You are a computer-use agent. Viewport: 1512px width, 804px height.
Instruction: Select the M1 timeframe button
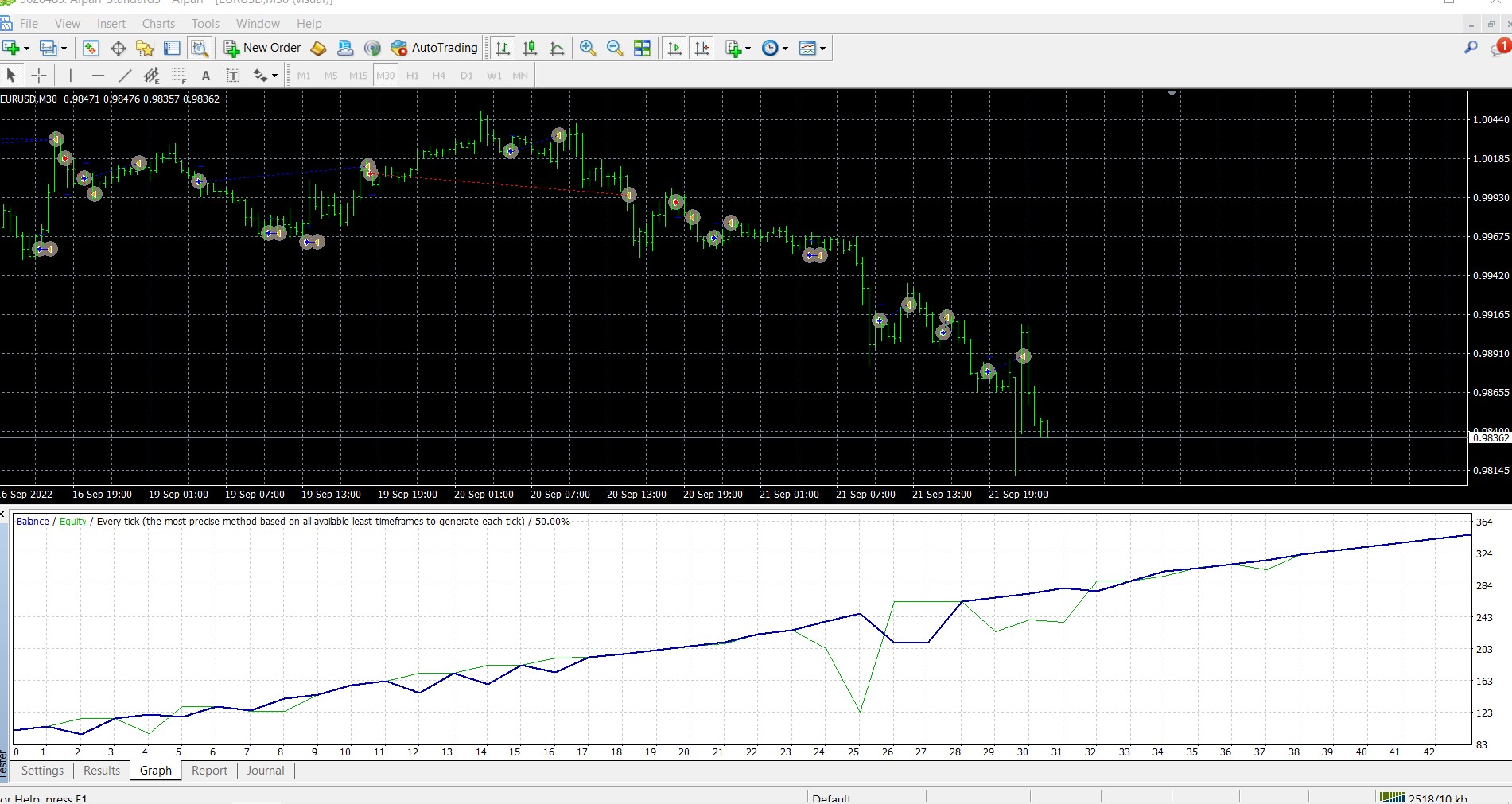[x=304, y=76]
